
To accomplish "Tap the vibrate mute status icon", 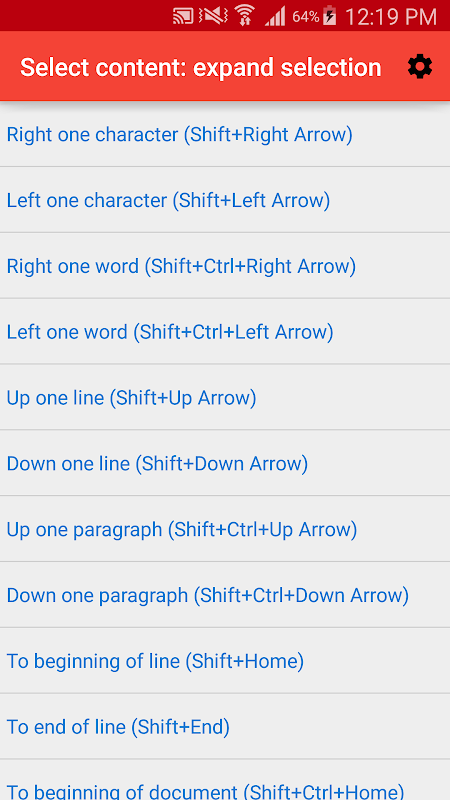I will tap(213, 16).
